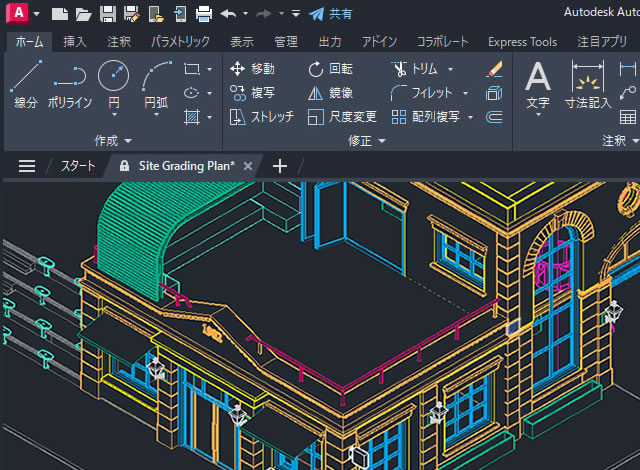Create a new drawing via New icon

60,14
